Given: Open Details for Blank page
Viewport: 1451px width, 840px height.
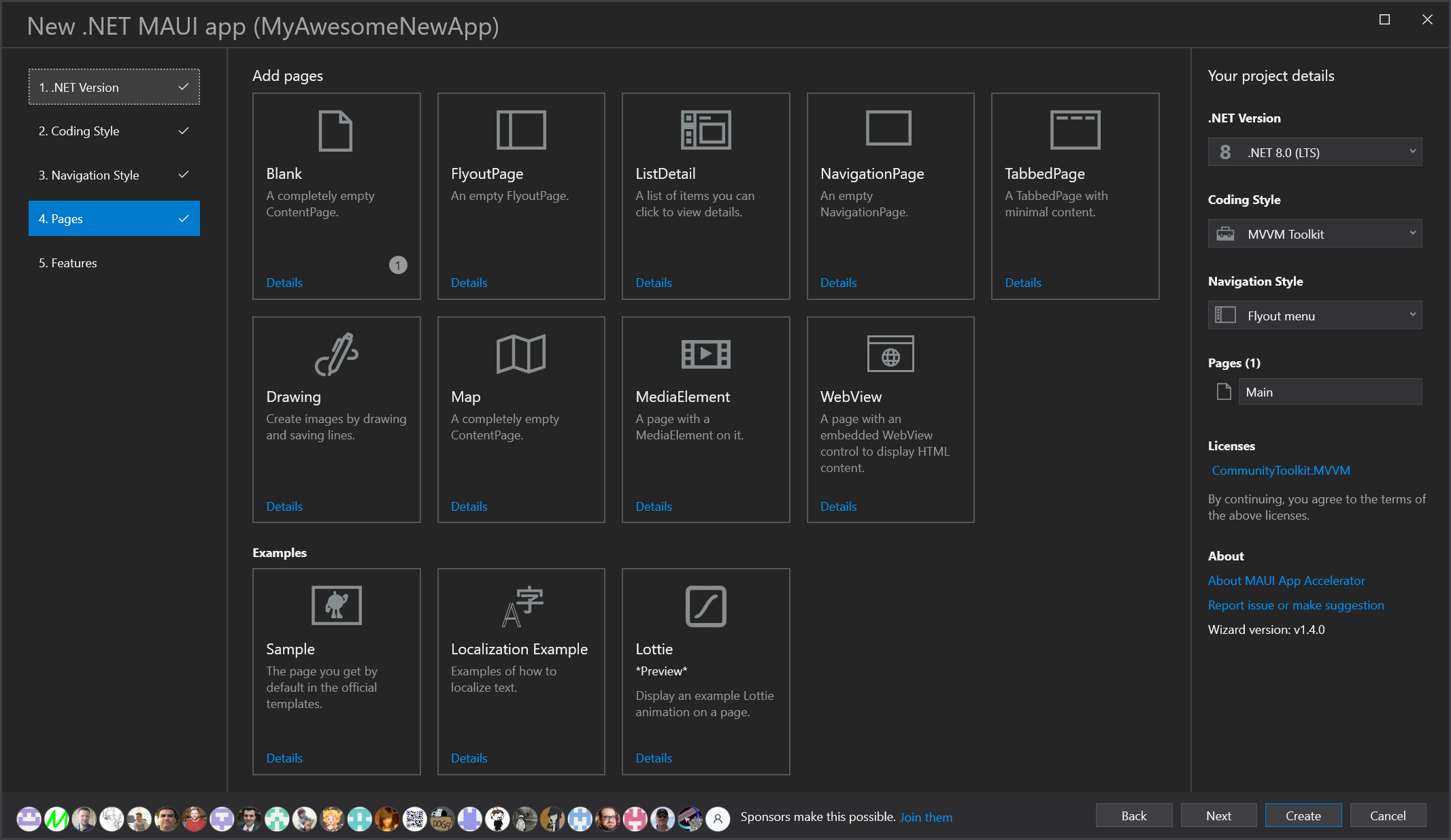Looking at the screenshot, I should 284,283.
